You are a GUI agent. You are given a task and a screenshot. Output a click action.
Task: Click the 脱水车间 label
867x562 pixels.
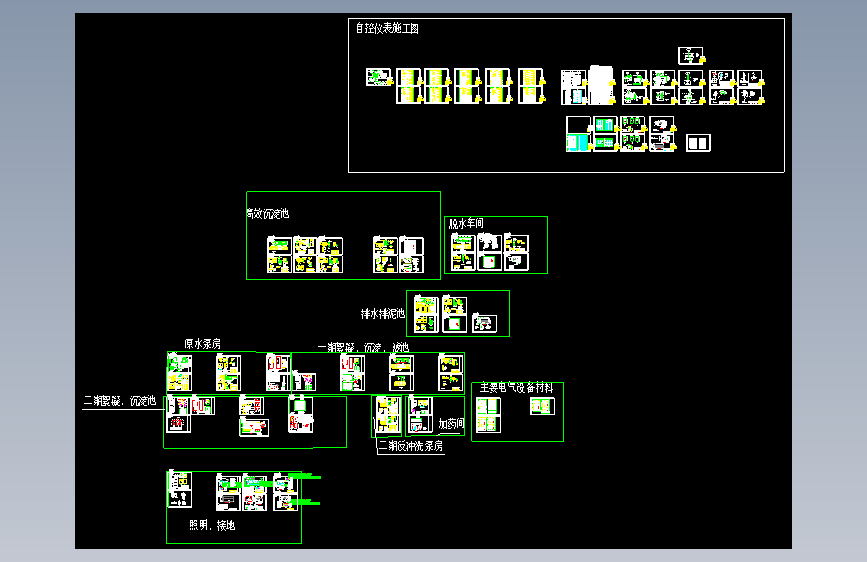[466, 223]
